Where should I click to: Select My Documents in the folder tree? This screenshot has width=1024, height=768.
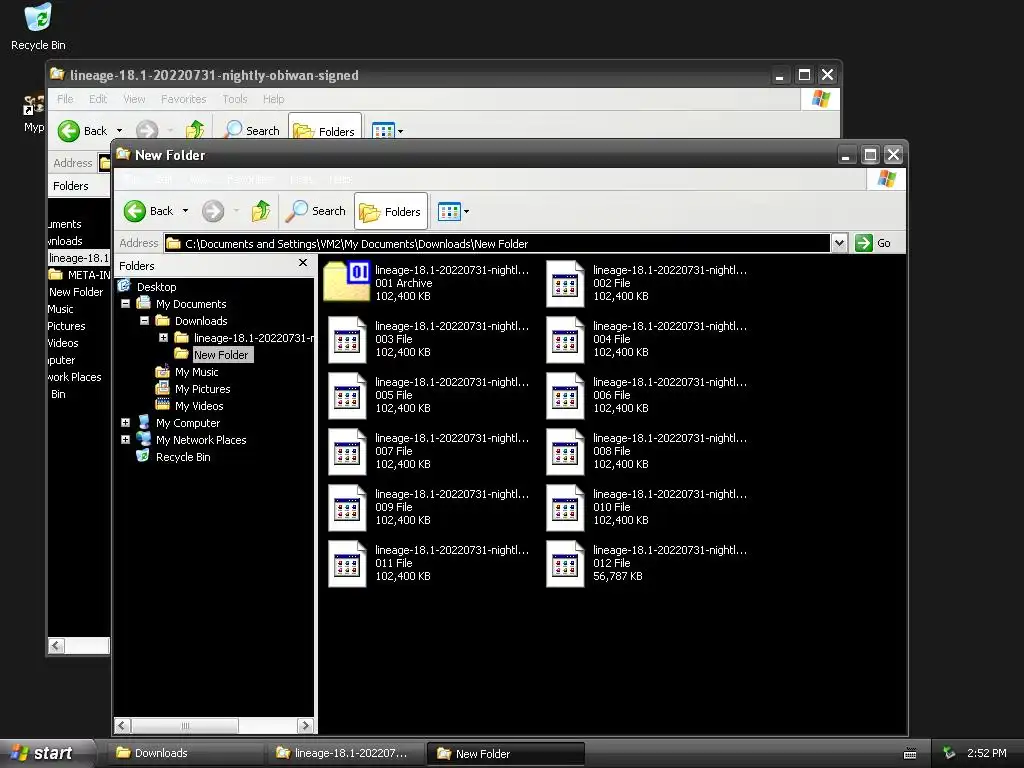[x=191, y=304]
